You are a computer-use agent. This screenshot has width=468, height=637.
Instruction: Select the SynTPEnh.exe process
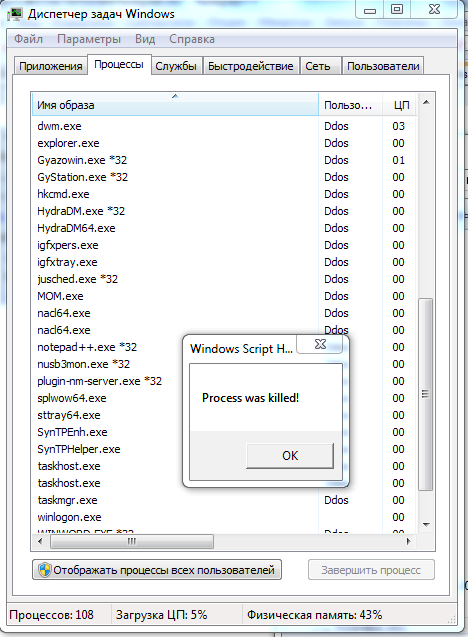72,433
